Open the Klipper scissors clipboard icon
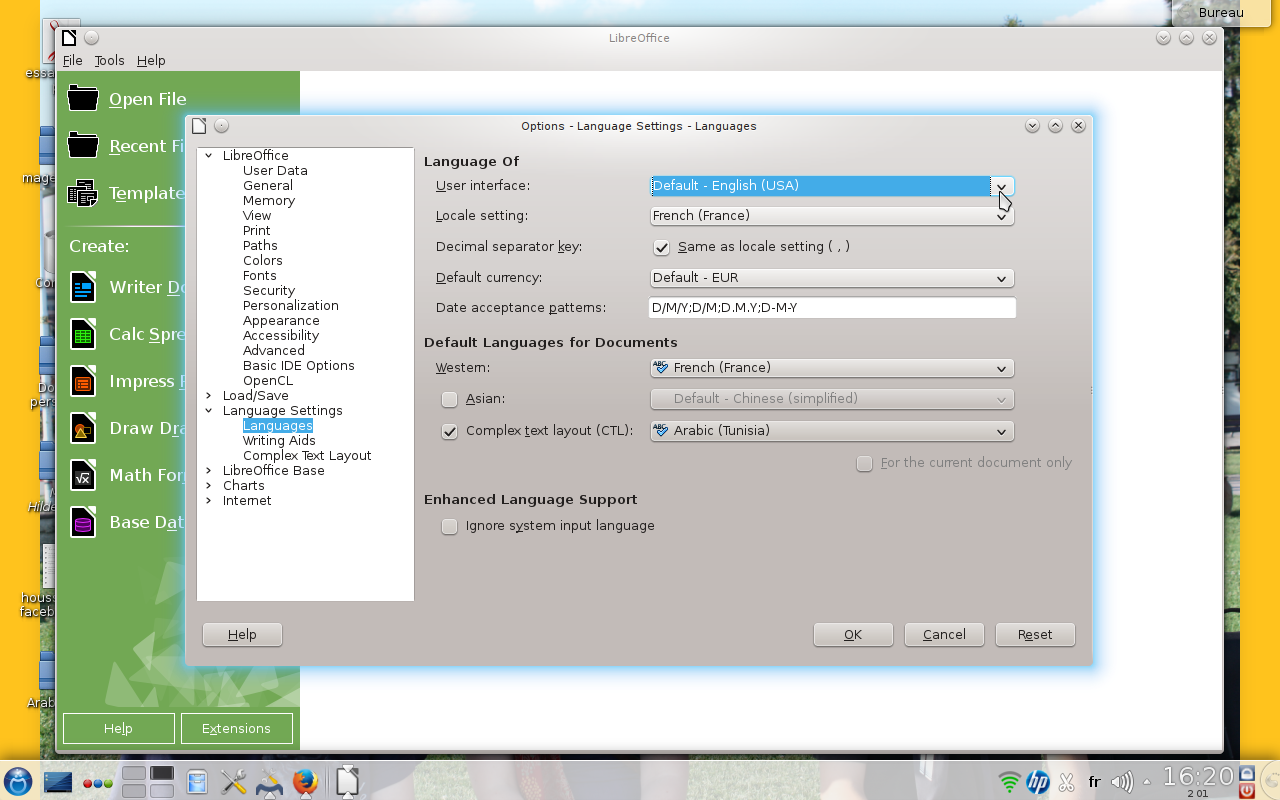 [1066, 782]
